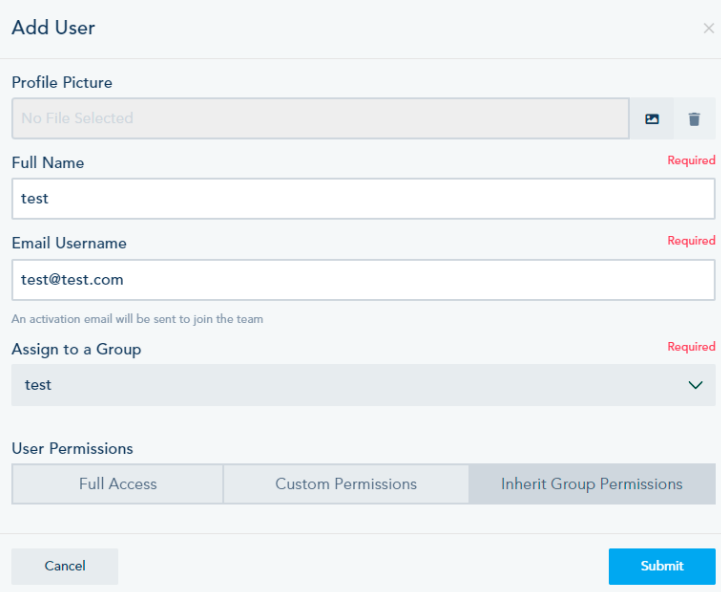Click the Email Username label
The image size is (721, 592).
pos(69,243)
